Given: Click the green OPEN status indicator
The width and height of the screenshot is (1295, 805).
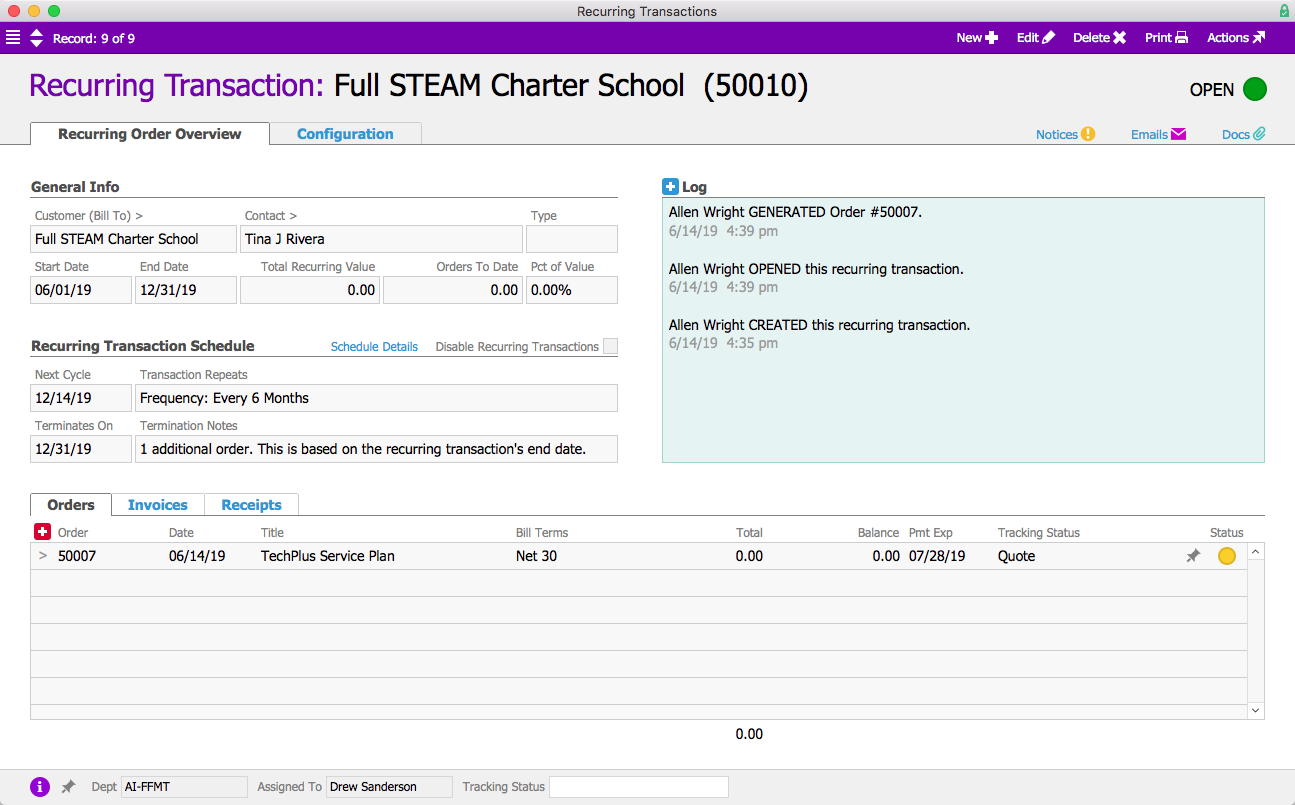Looking at the screenshot, I should (1255, 89).
